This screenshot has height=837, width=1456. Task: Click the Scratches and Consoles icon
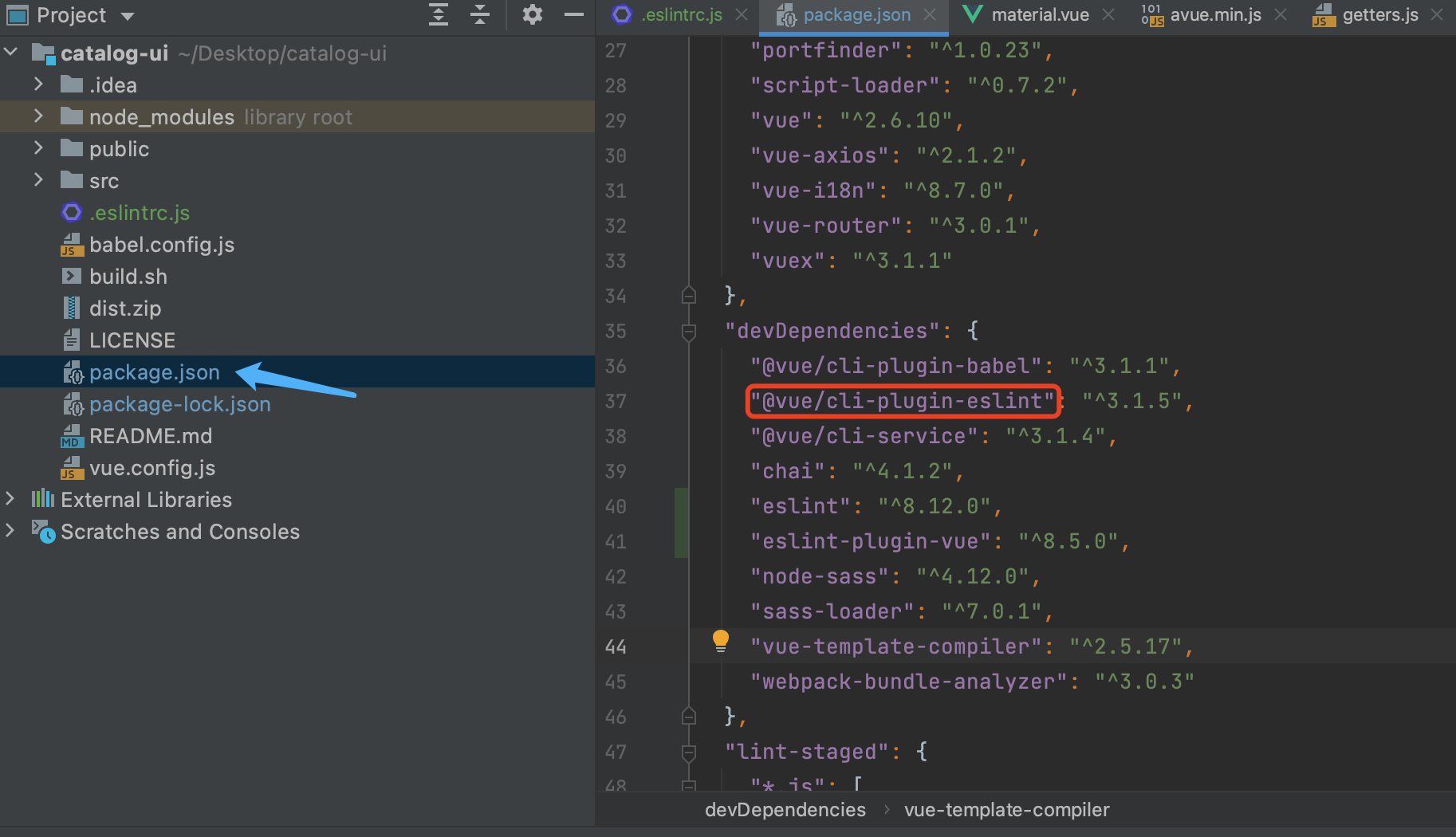click(x=43, y=532)
